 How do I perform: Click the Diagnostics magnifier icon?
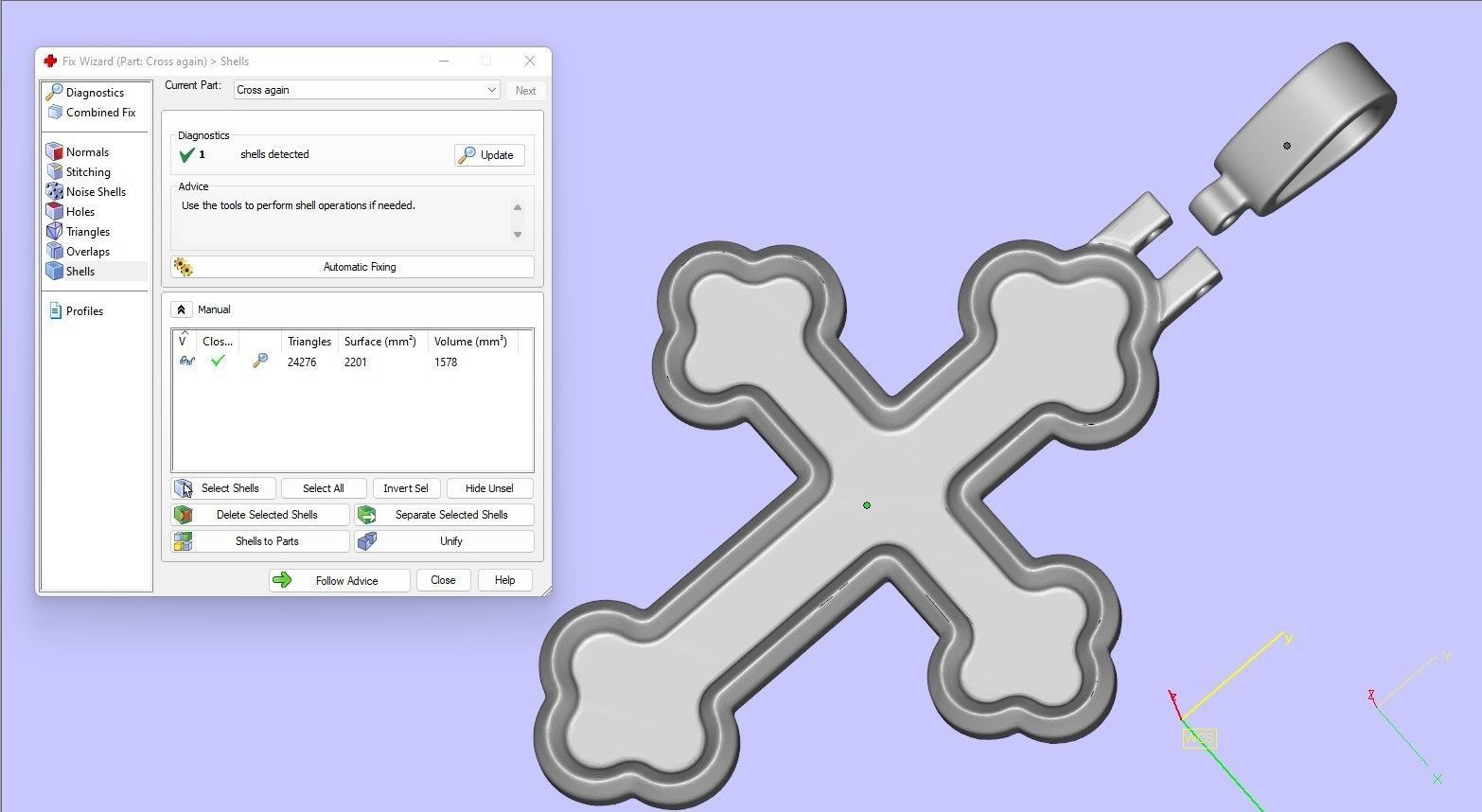[54, 92]
